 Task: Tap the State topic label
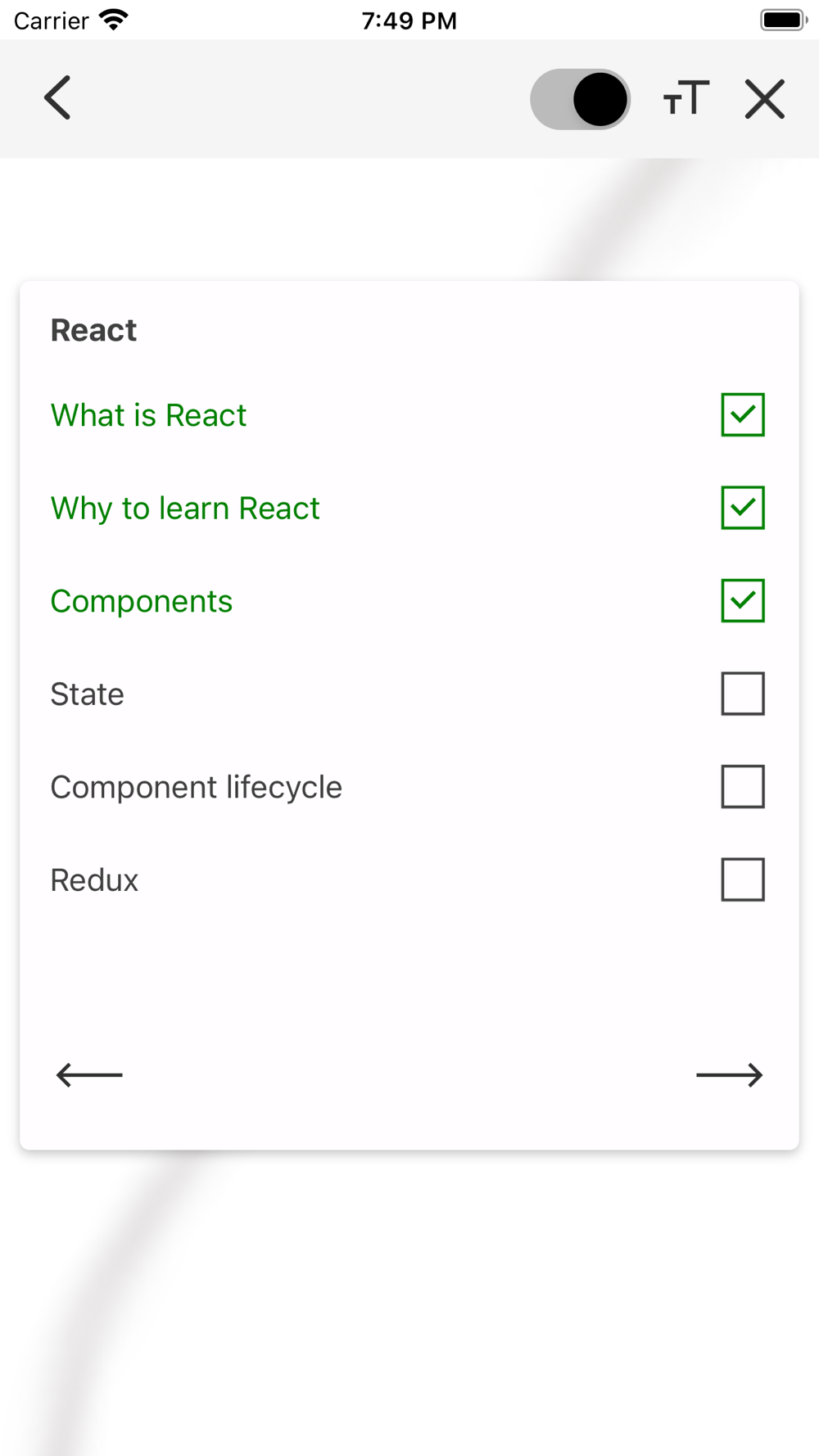click(x=88, y=694)
